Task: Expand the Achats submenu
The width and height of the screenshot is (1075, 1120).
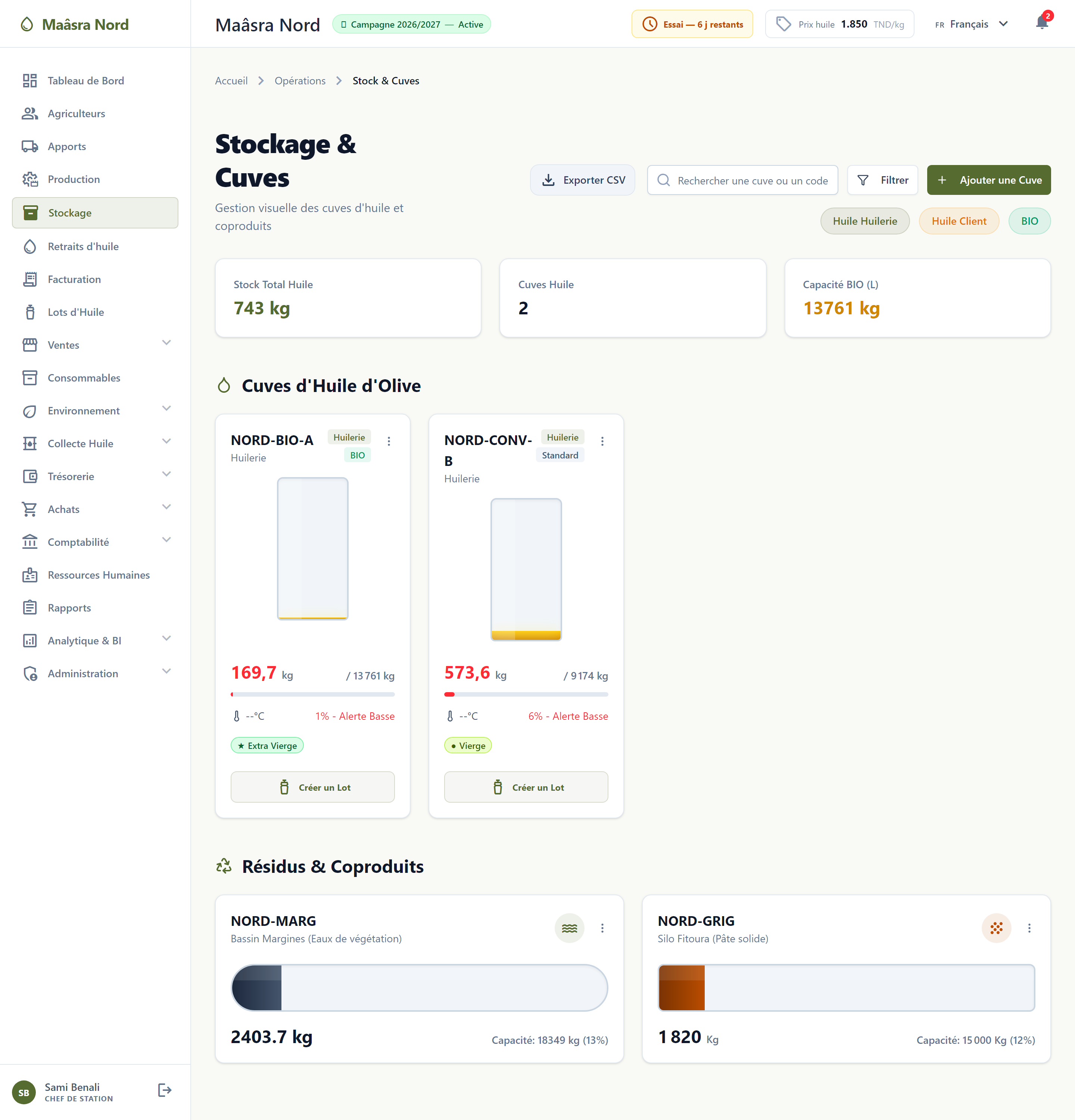Action: 166,507
